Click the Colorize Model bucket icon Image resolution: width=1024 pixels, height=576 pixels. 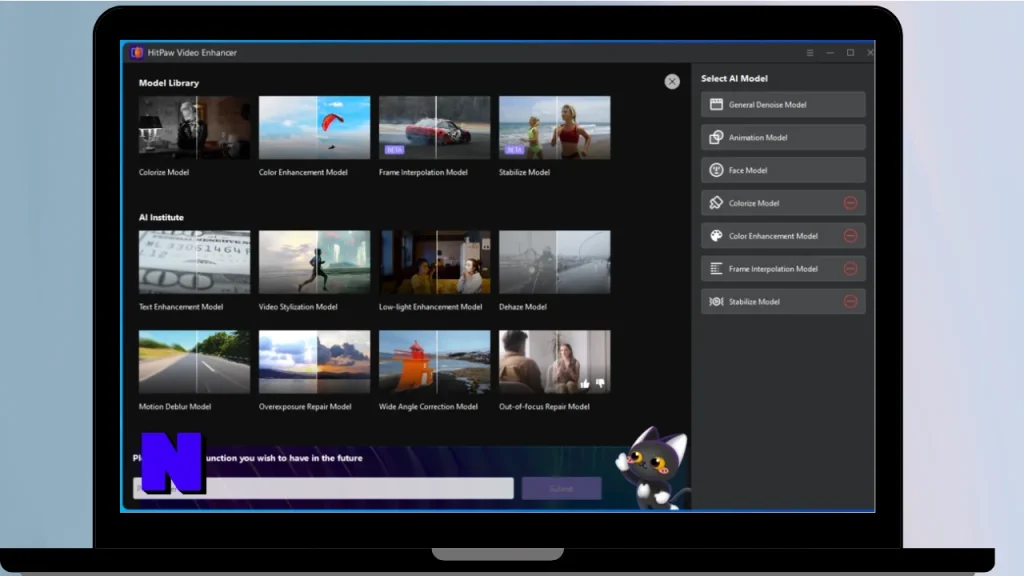tap(716, 203)
